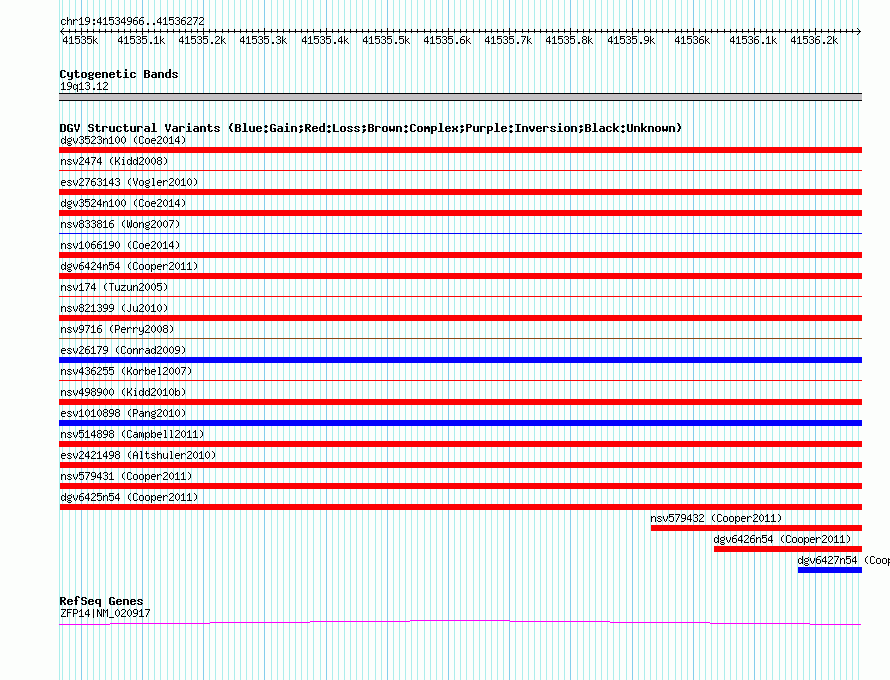Click esv2421498 (Altshuler2010) label
Viewport: 890px width, 680px height.
[x=138, y=455]
